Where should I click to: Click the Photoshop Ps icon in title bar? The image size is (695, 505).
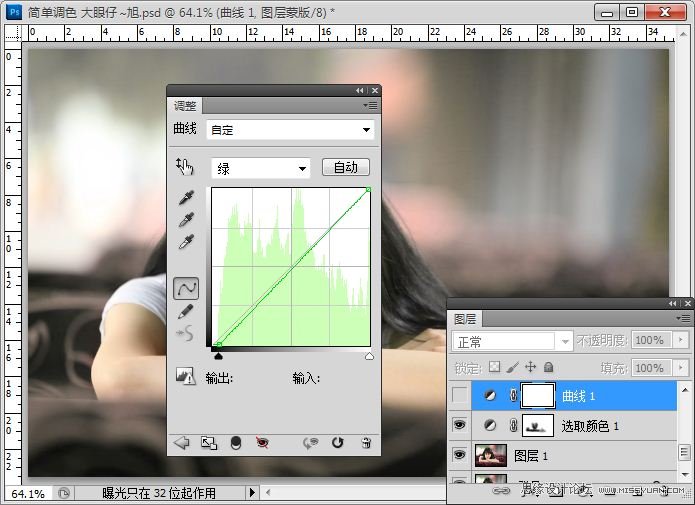pos(14,12)
